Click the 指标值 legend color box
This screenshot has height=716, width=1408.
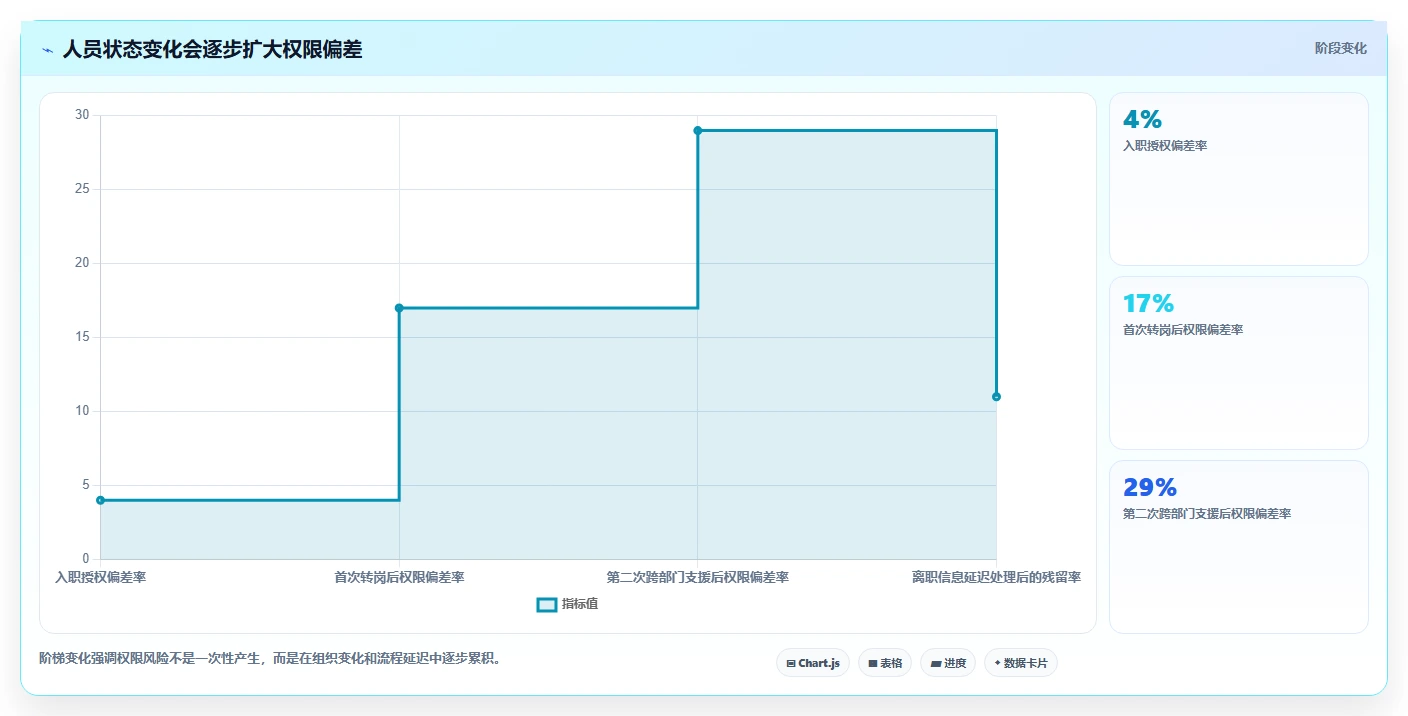[x=547, y=604]
